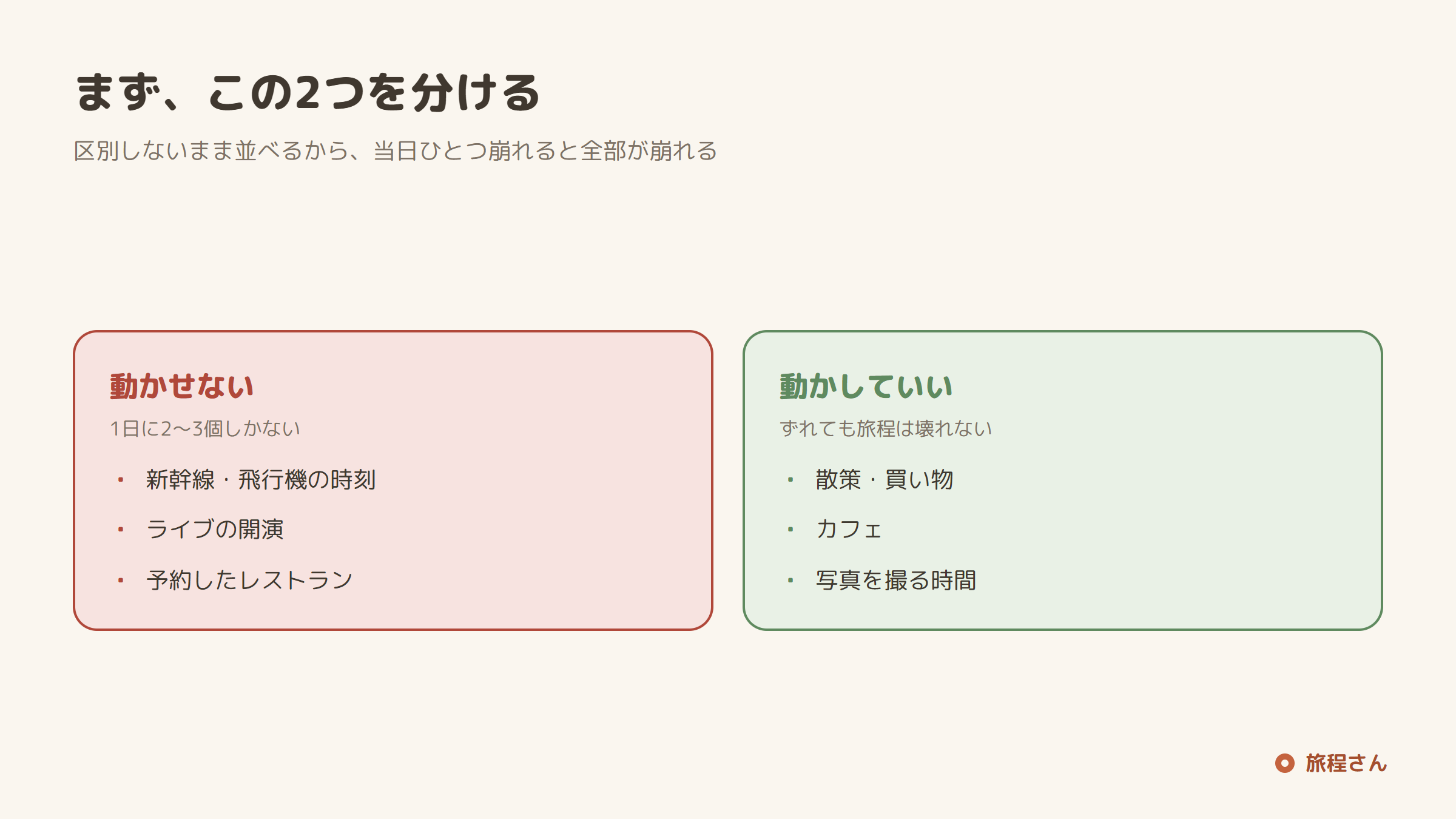Viewport: 1456px width, 819px height.
Task: Click the 写真を撮る時間 list item
Action: point(896,581)
